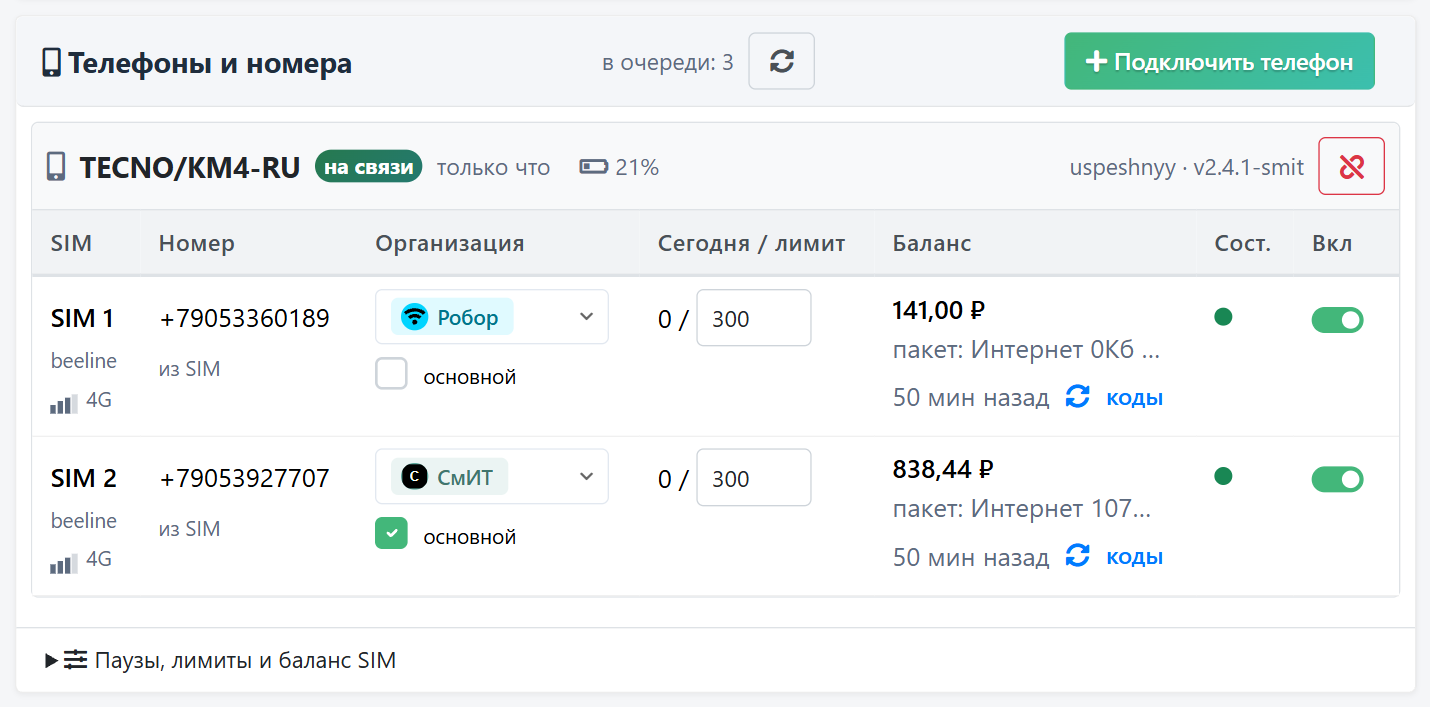Check основной checkbox for SIM 1

391,374
